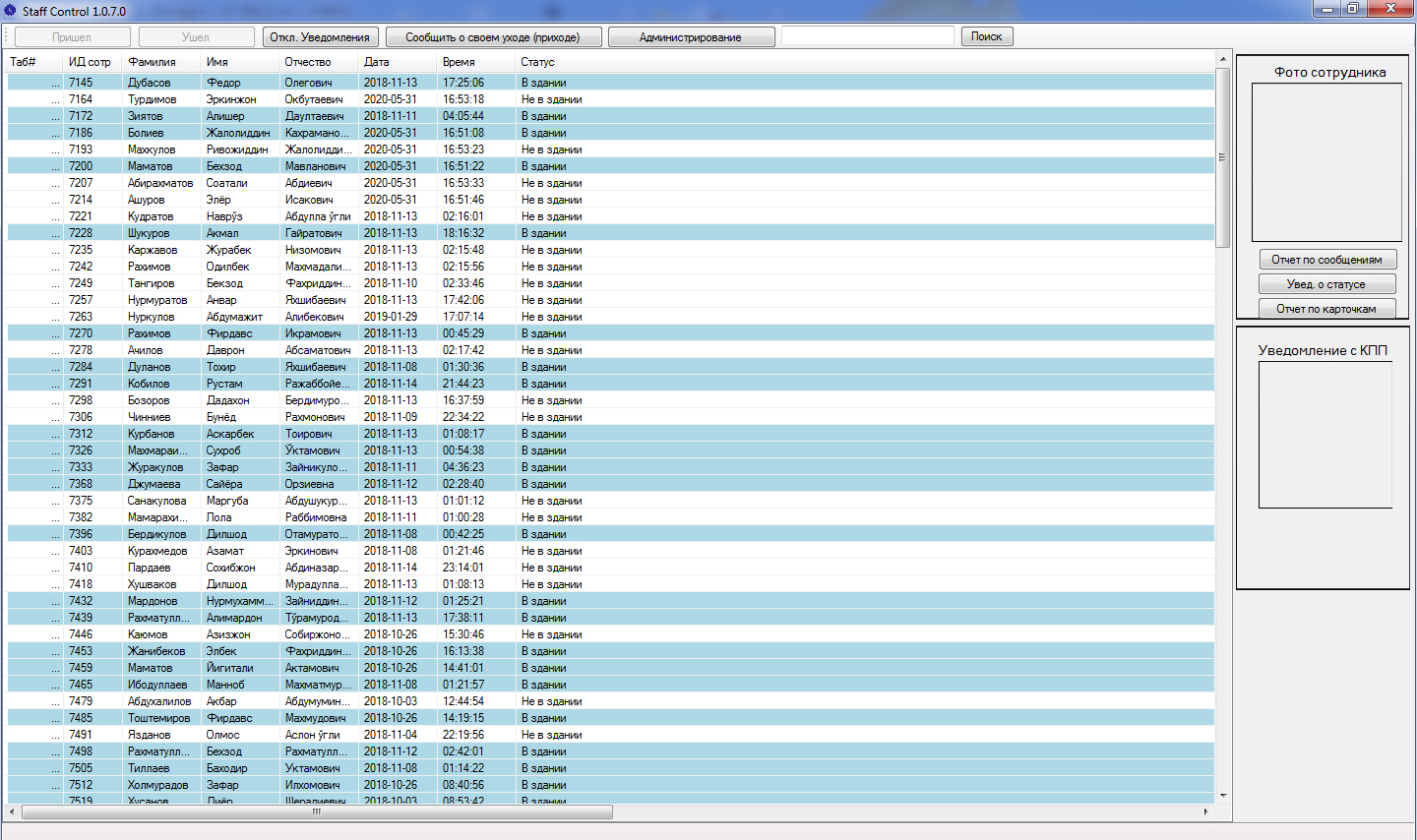Click date 2018-10-26 in Каюмов row
This screenshot has height=840, width=1417.
tap(391, 634)
